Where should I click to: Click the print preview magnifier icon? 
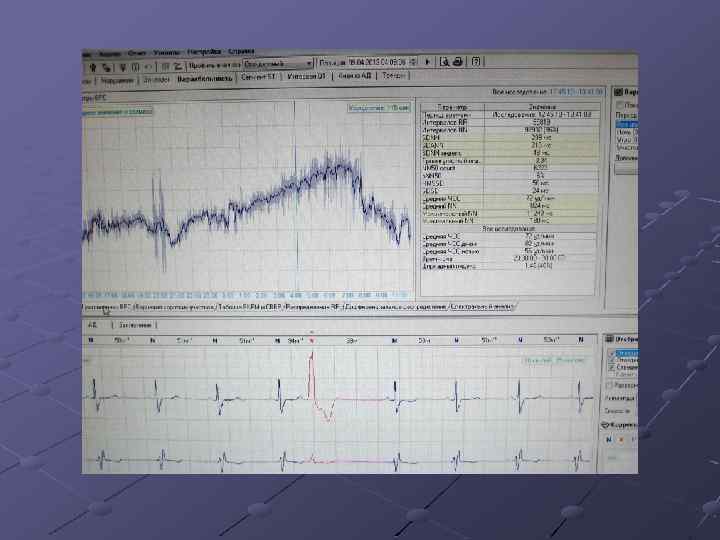[x=444, y=62]
